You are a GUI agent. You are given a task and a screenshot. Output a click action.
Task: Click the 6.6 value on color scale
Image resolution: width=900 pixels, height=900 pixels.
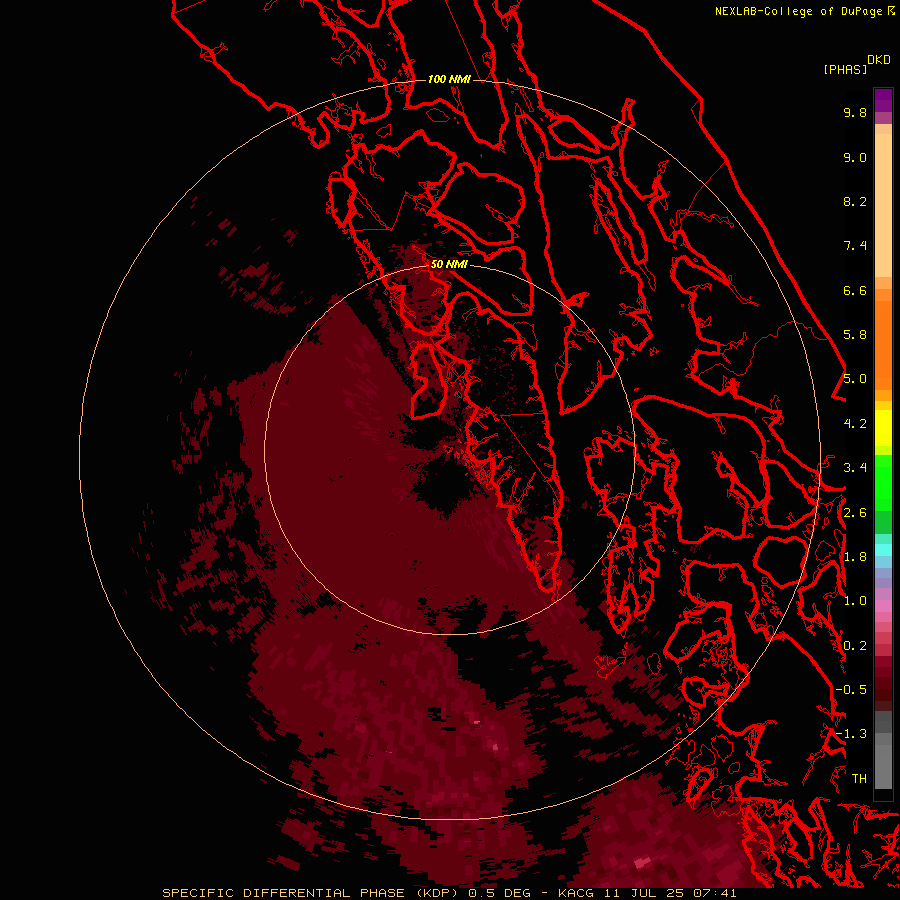click(x=855, y=290)
